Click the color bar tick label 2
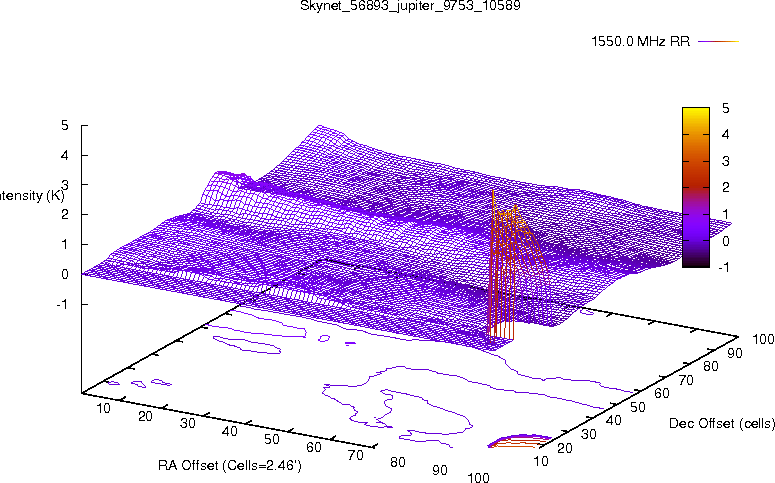 [x=725, y=187]
